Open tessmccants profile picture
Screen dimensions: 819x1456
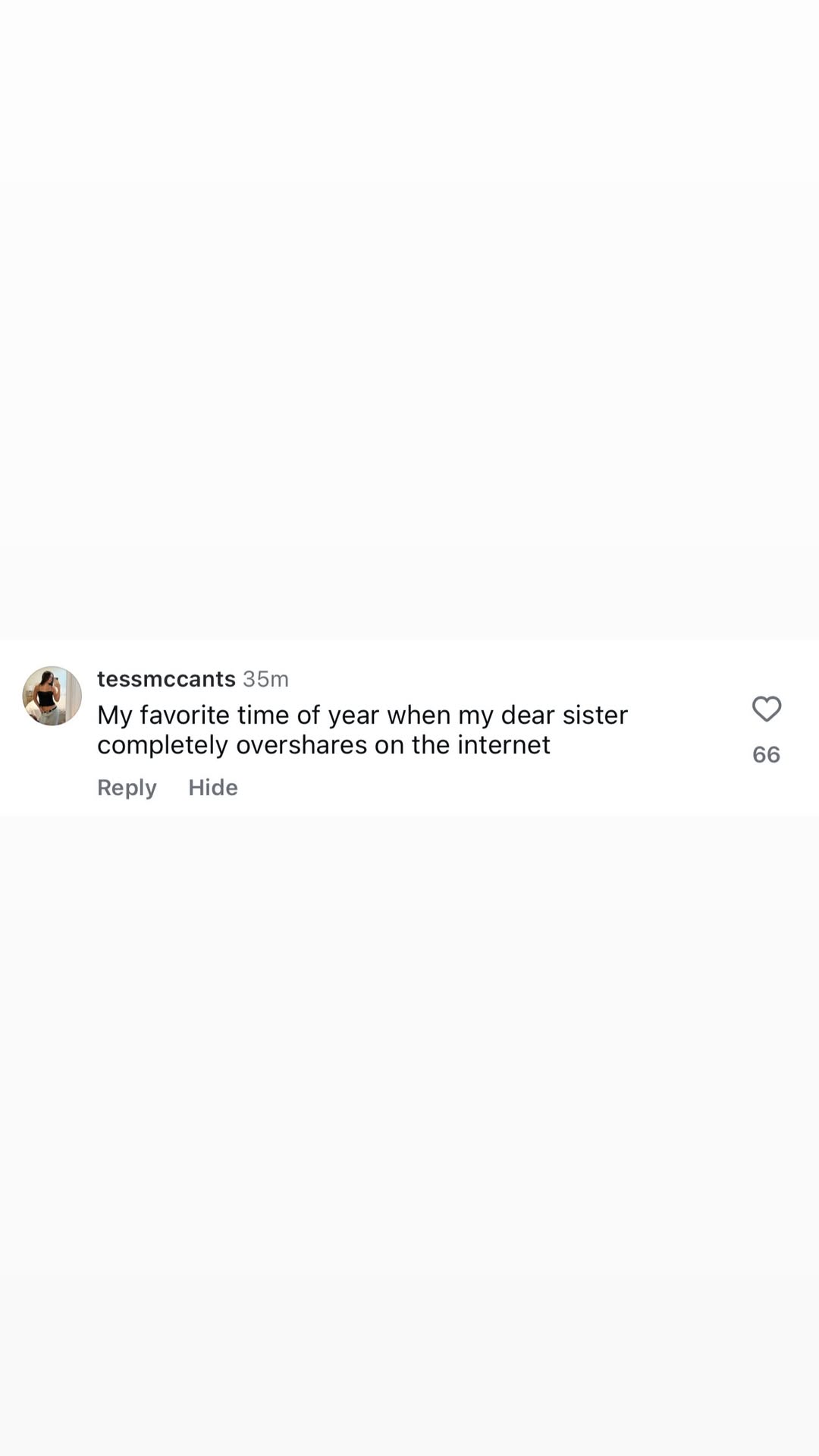52,696
